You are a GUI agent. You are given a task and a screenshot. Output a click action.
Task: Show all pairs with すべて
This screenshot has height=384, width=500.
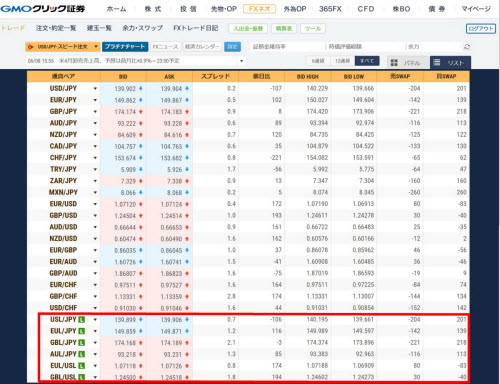tap(367, 61)
